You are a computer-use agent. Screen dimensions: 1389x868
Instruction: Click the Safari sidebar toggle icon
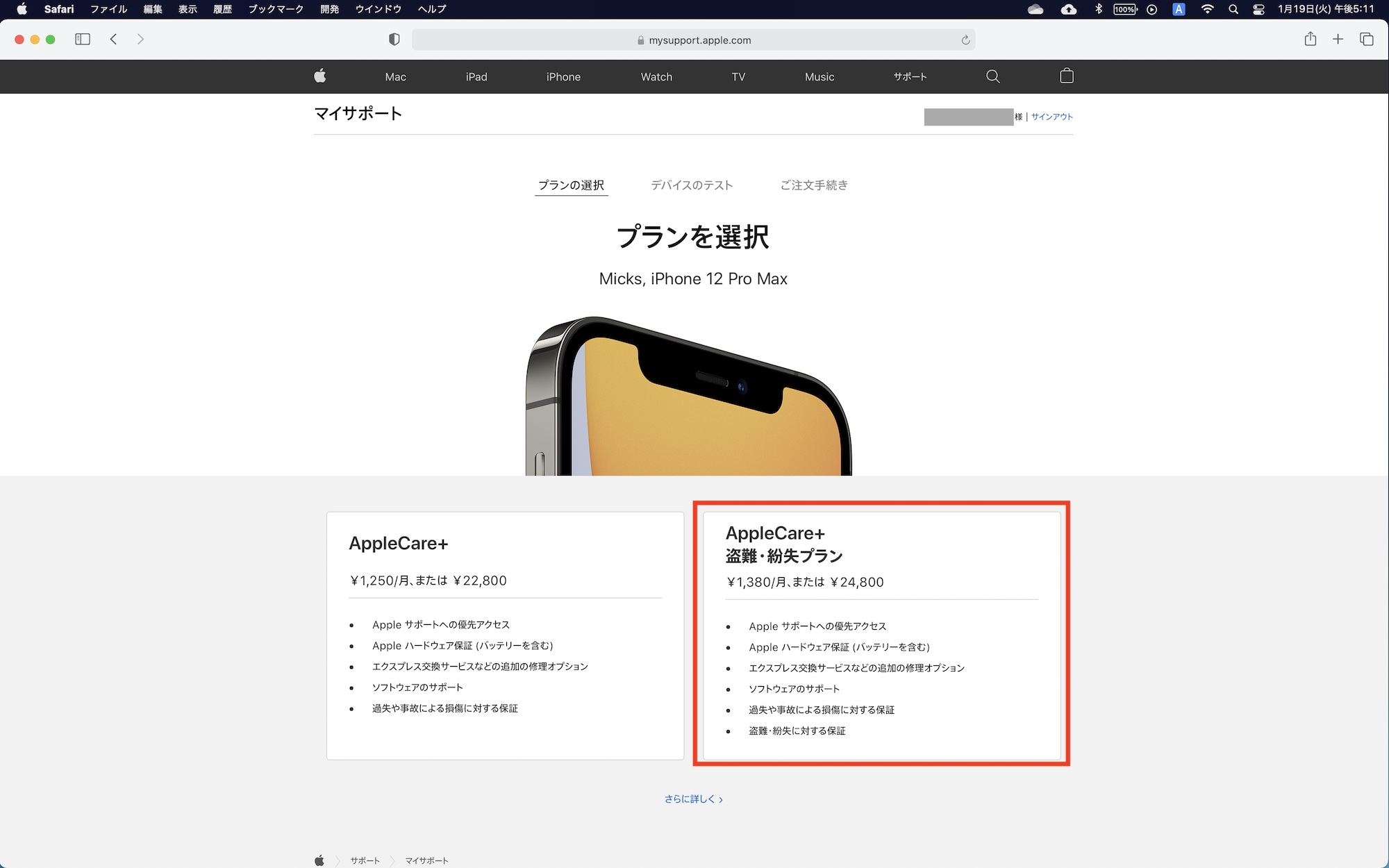[x=83, y=40]
